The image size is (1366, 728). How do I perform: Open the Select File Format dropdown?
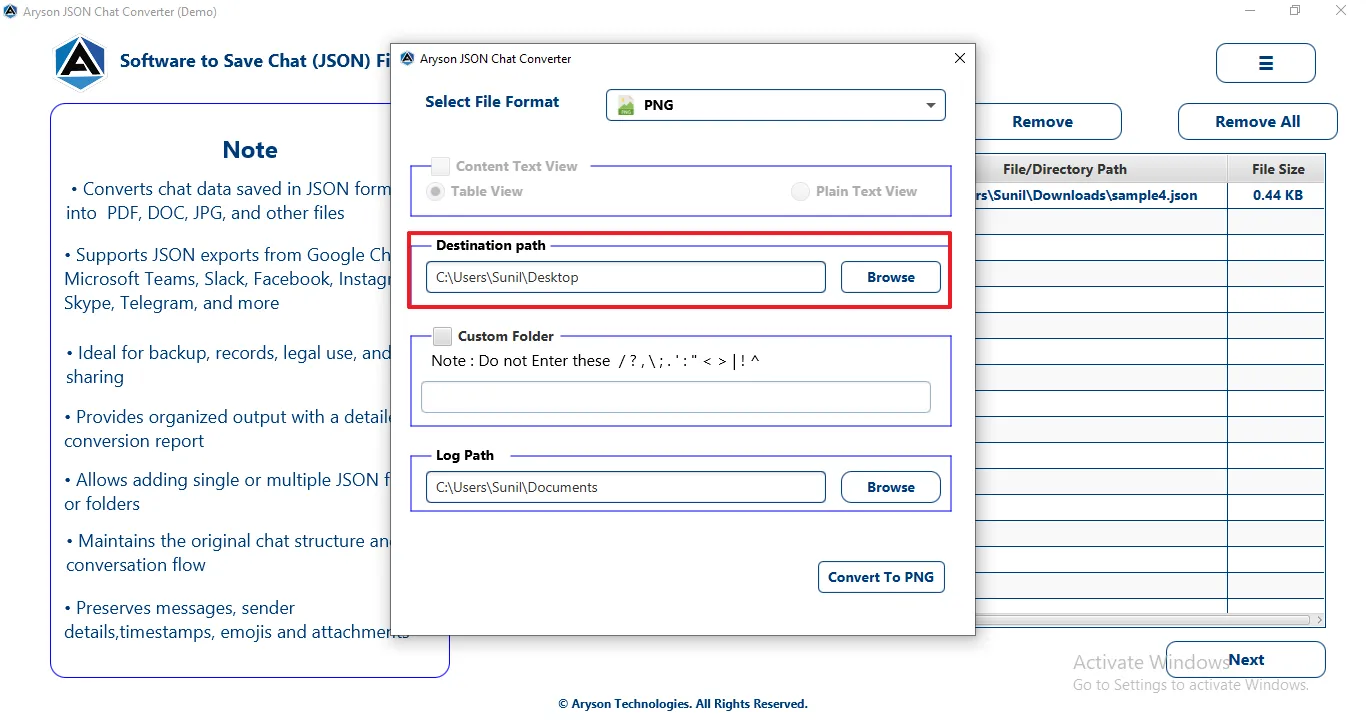[x=776, y=105]
